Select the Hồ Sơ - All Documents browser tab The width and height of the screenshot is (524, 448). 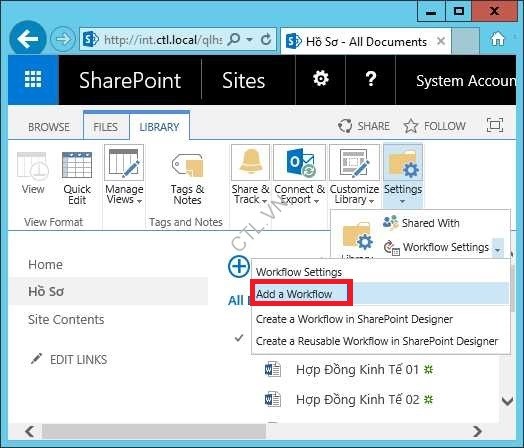366,41
